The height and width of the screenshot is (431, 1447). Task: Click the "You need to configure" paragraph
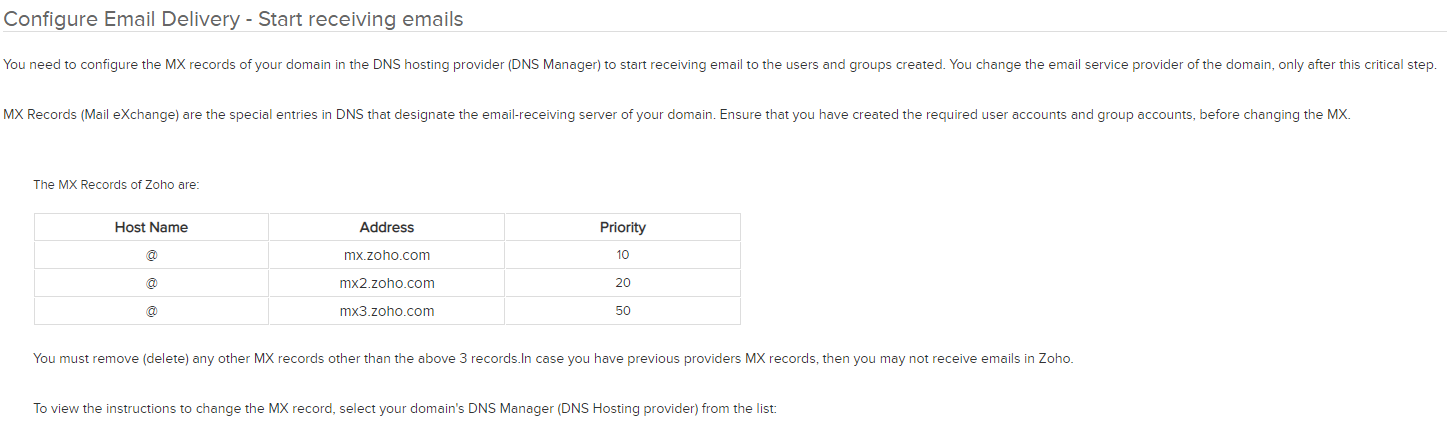pyautogui.click(x=720, y=65)
